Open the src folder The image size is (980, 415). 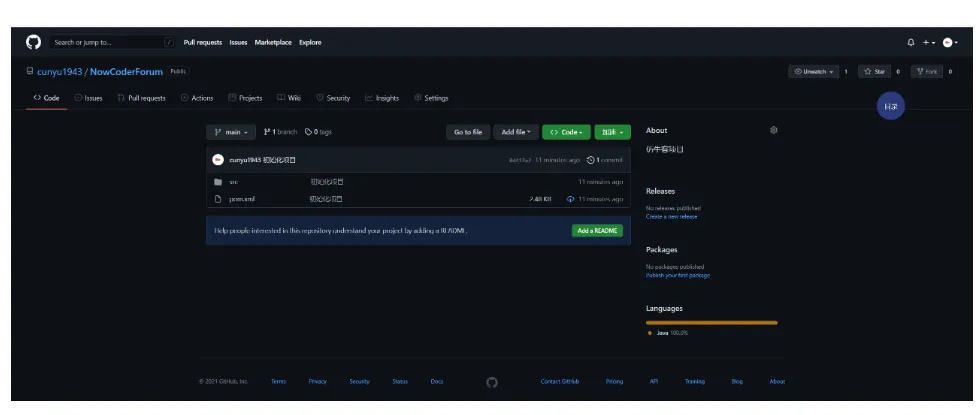(234, 182)
